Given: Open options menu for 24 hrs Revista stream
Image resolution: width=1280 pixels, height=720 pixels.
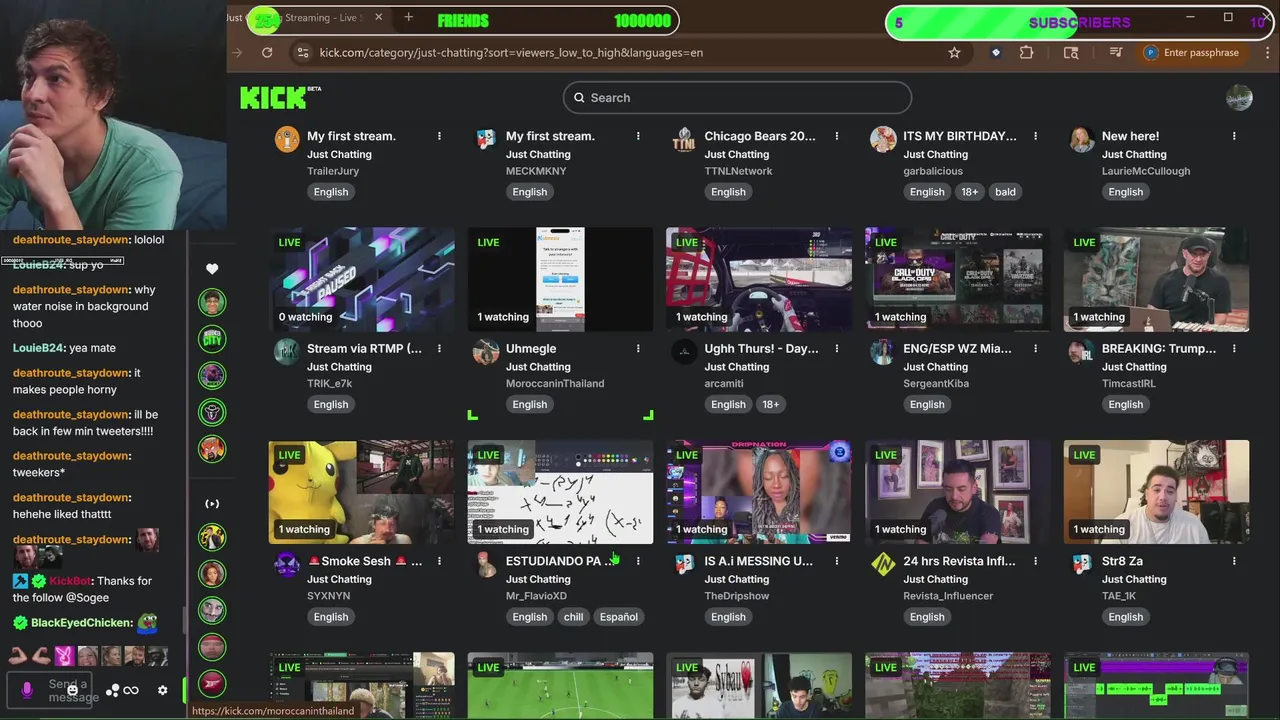Looking at the screenshot, I should (1035, 561).
